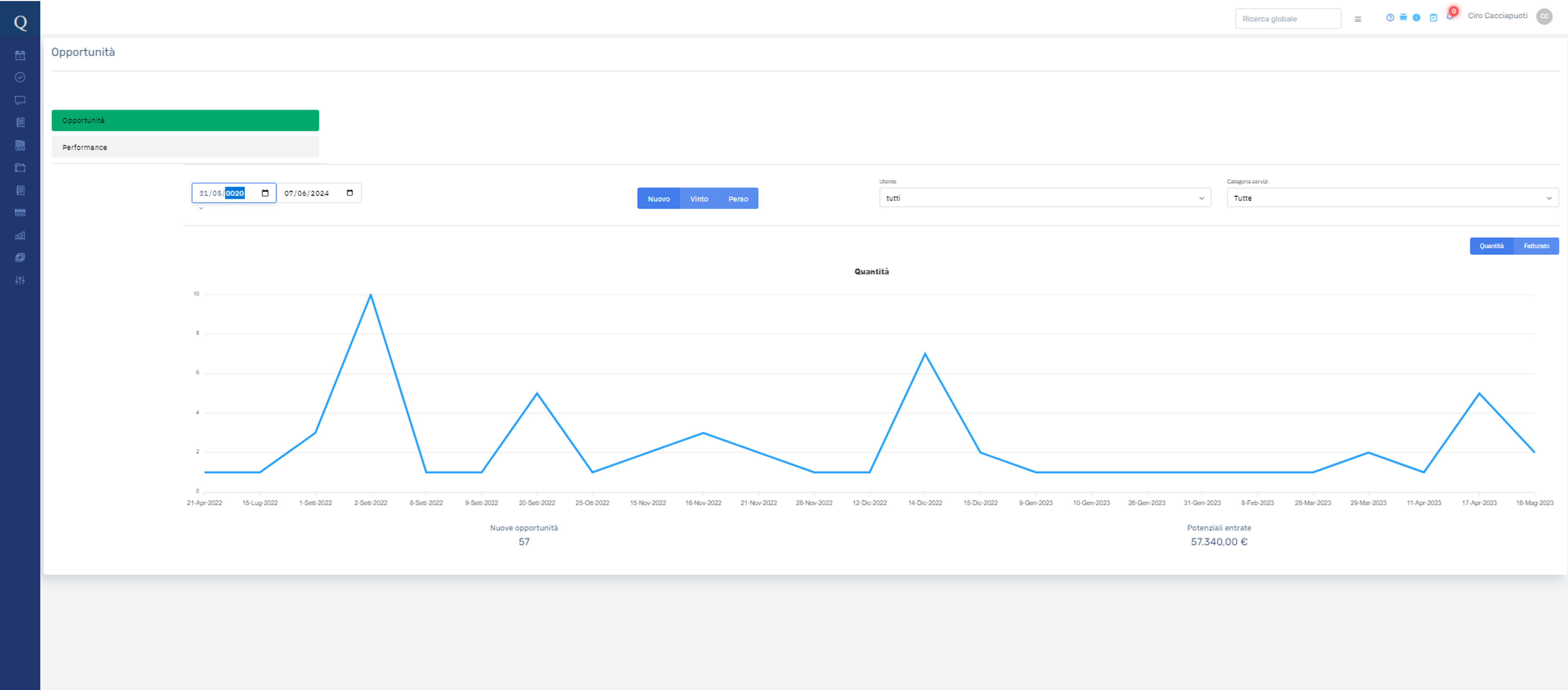Open the chat bubble sidebar icon
Viewport: 1568px width, 690px height.
(x=20, y=100)
